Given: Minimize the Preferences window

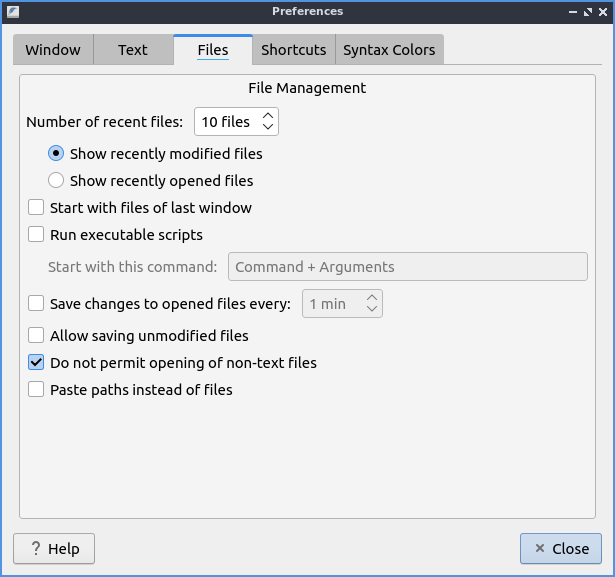Looking at the screenshot, I should point(572,12).
